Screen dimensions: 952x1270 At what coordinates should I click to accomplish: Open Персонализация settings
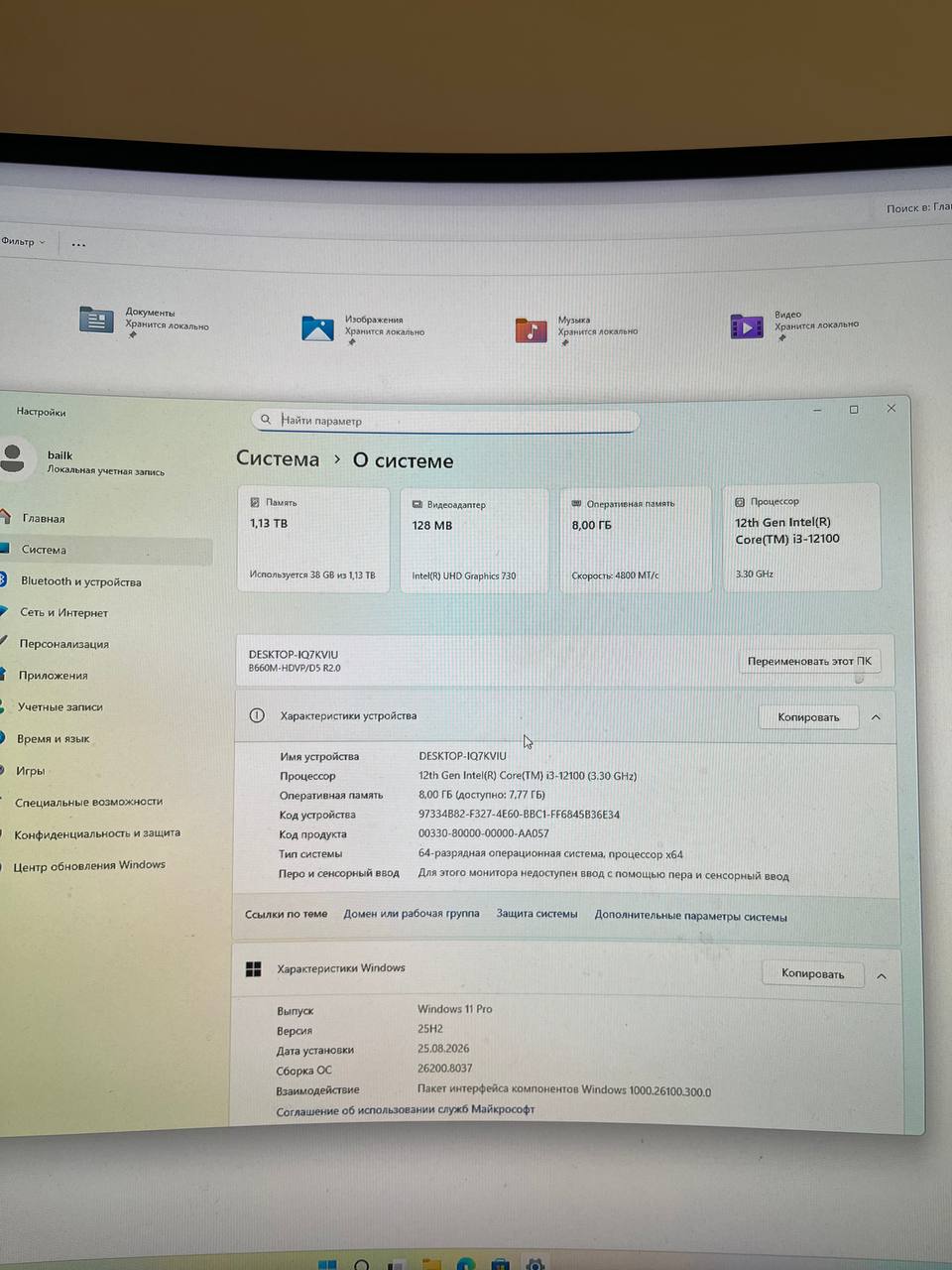[x=63, y=644]
